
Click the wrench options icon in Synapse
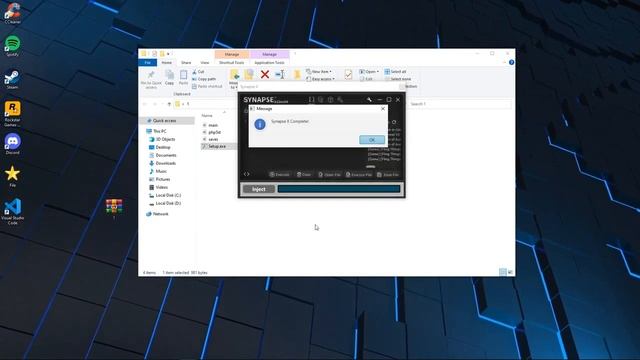(x=369, y=100)
